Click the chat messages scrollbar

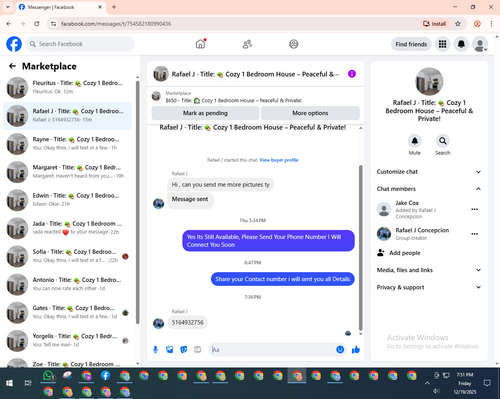(x=360, y=247)
